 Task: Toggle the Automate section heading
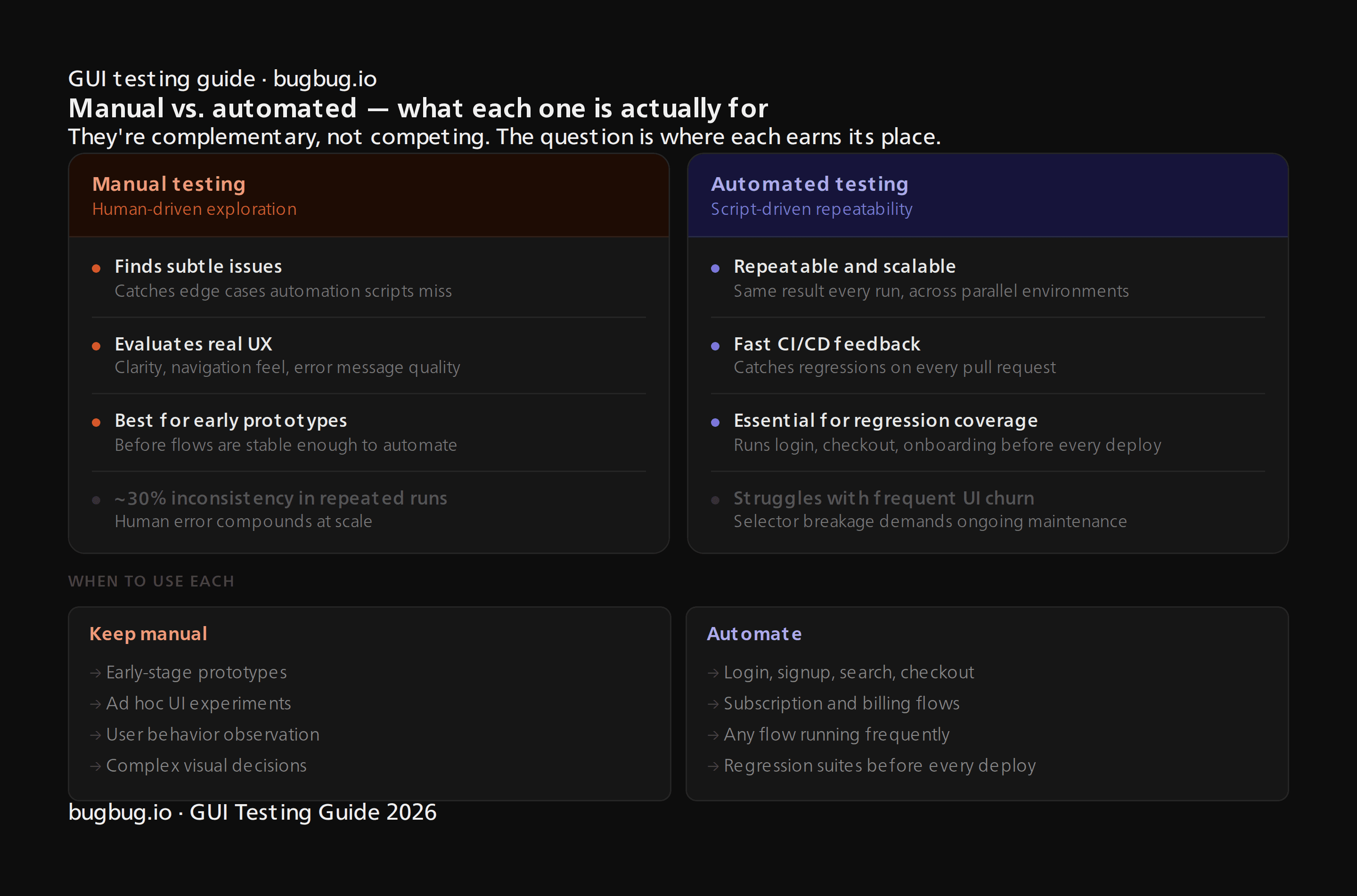(754, 634)
